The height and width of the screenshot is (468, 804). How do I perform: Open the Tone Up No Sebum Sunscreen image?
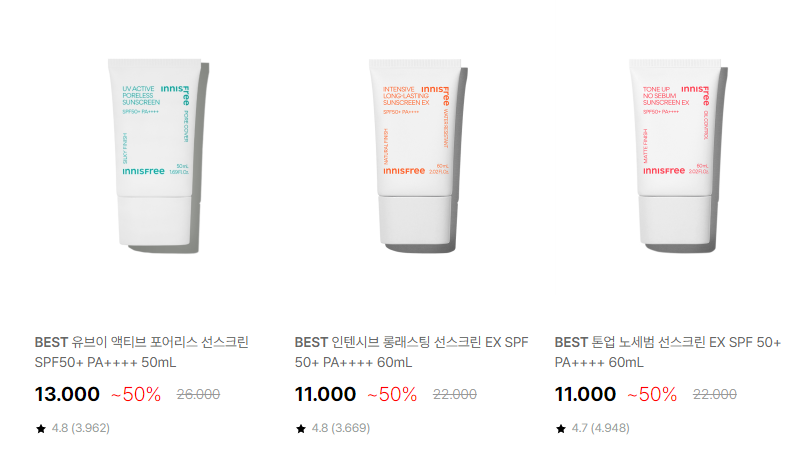point(678,156)
